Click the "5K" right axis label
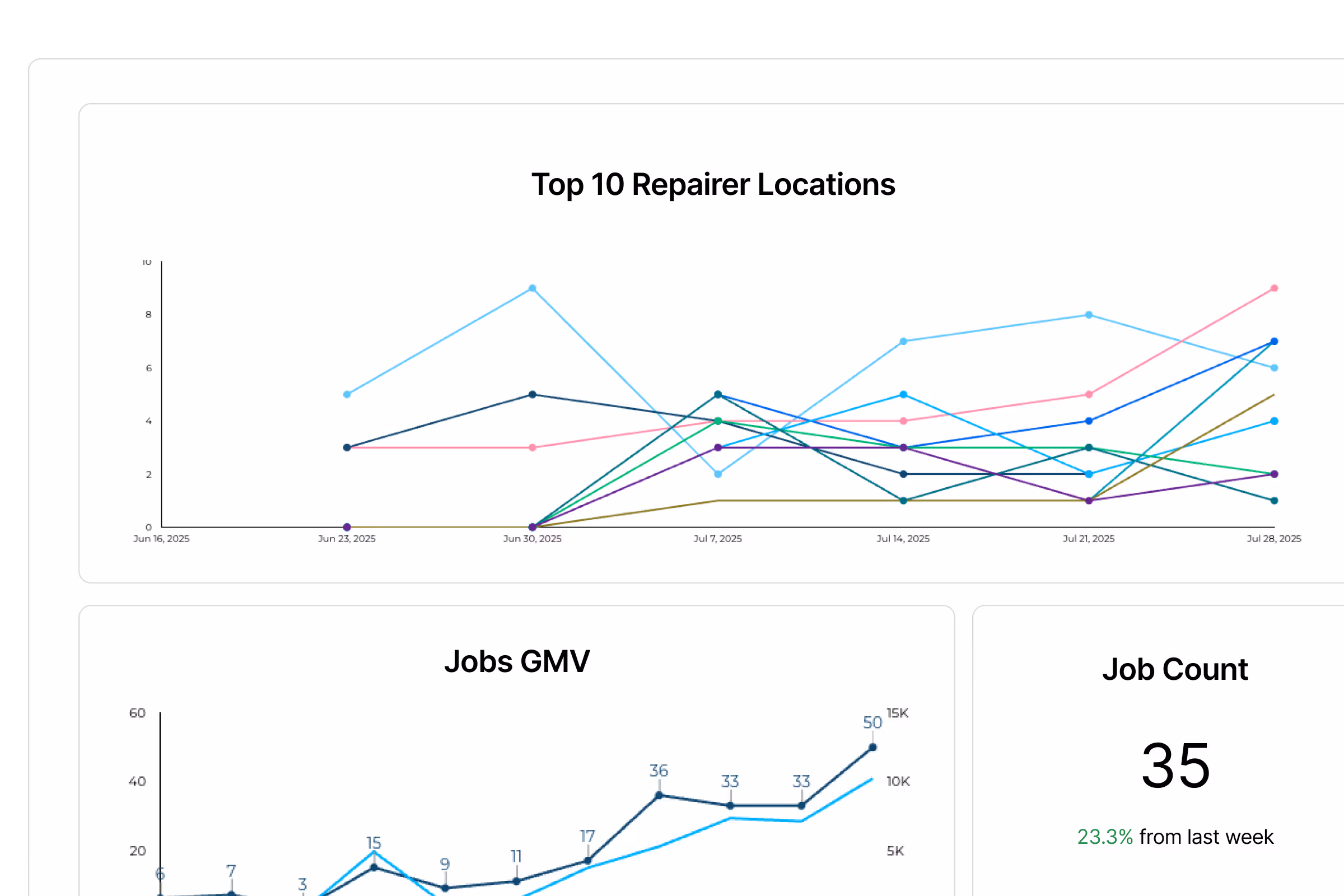 [x=895, y=851]
